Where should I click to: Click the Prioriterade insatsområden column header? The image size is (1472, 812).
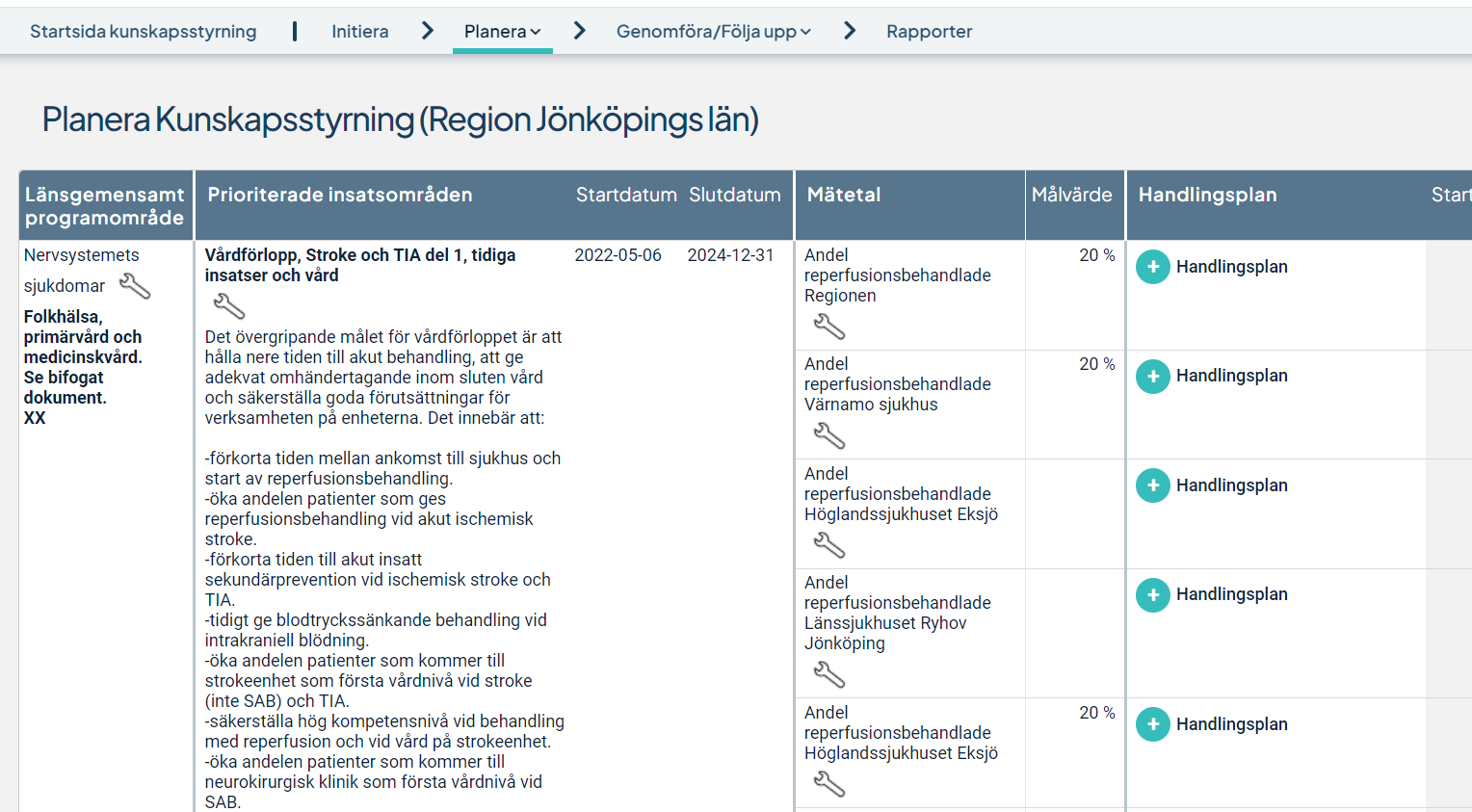click(x=340, y=195)
